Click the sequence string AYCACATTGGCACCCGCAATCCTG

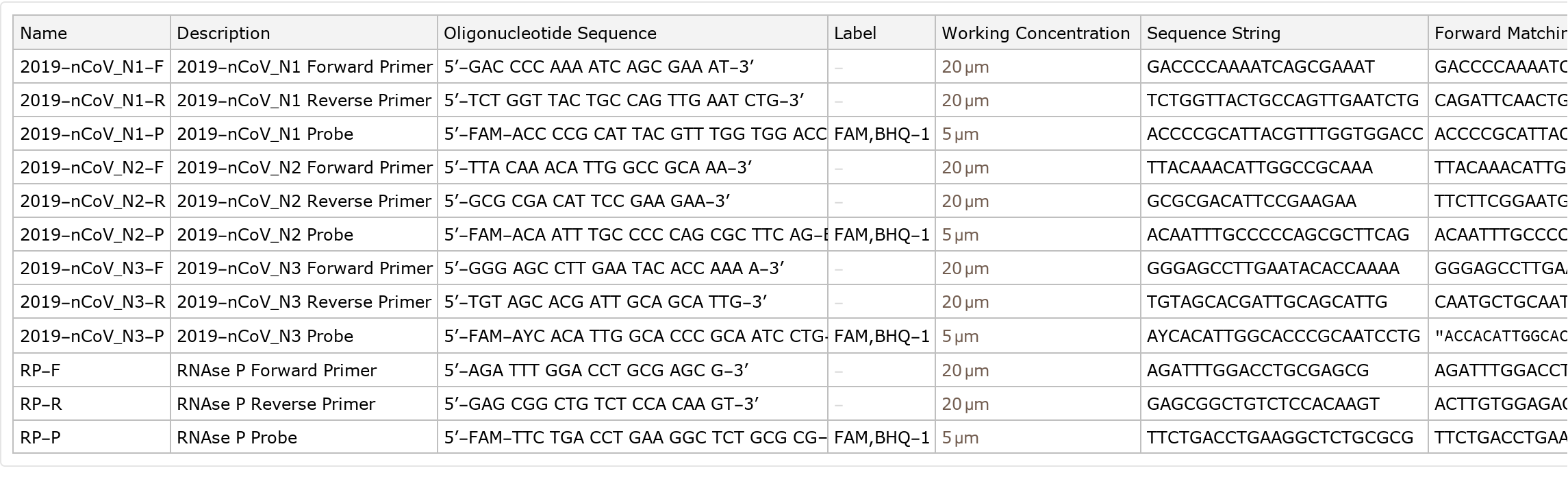point(1283,337)
